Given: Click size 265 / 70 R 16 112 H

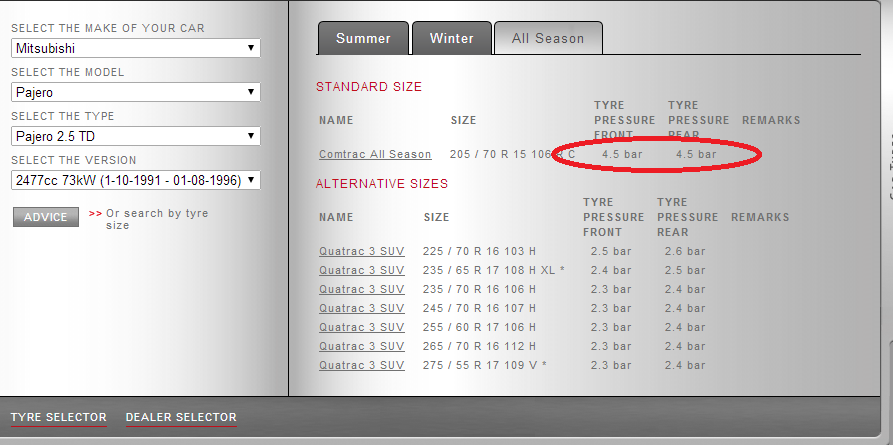Looking at the screenshot, I should pos(480,346).
